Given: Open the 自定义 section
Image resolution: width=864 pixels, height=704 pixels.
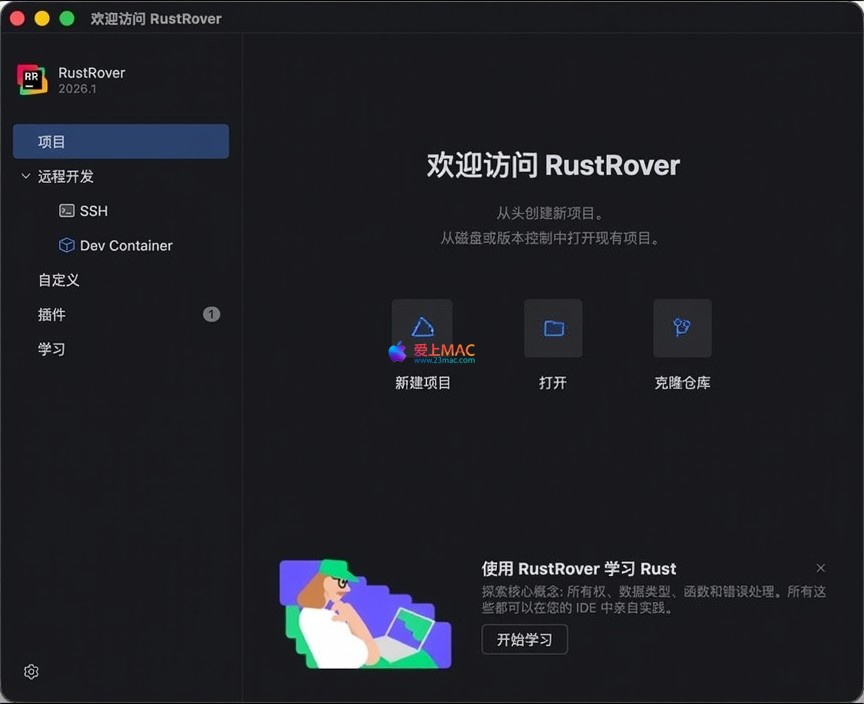Looking at the screenshot, I should click(58, 280).
